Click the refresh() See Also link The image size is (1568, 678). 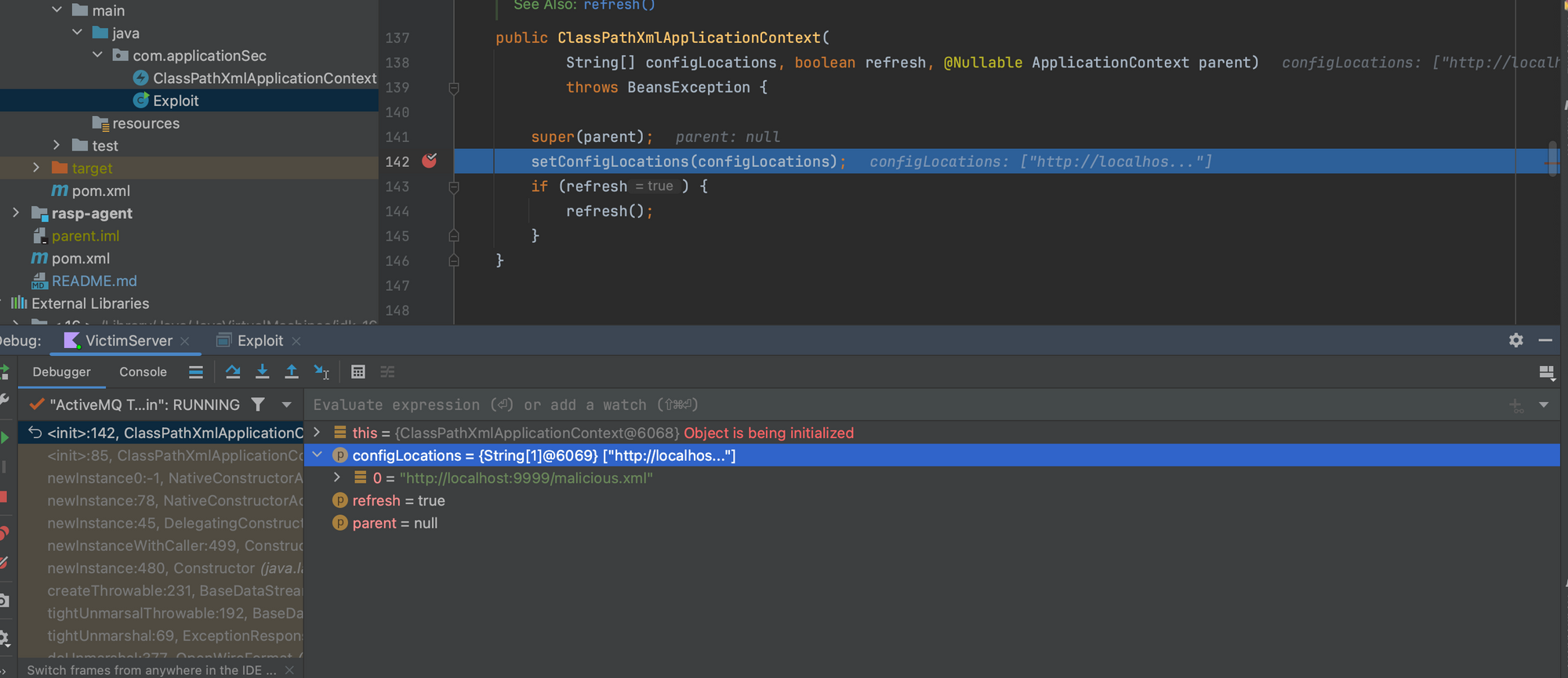tap(619, 5)
